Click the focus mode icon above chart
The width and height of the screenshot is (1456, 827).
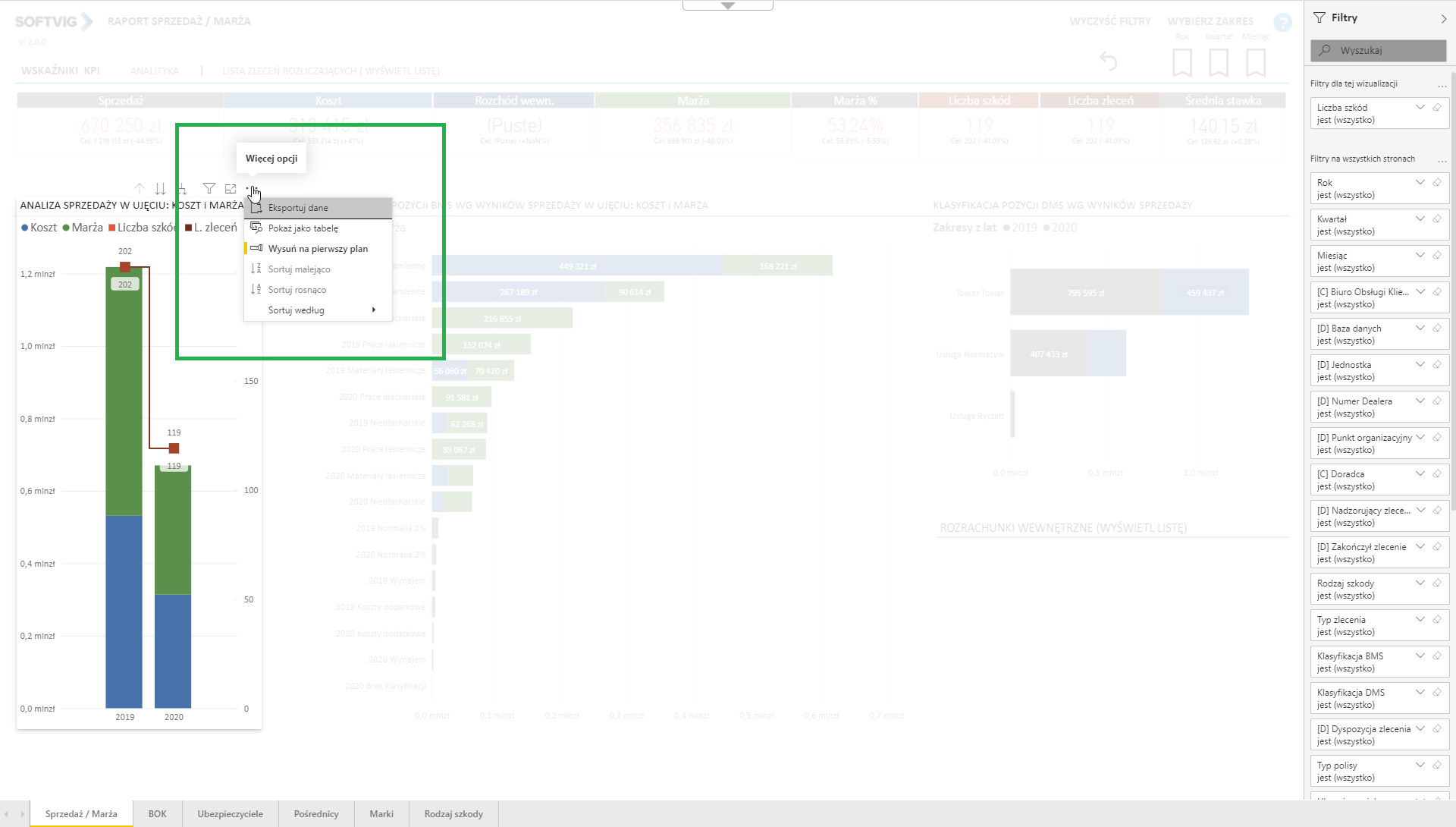click(231, 189)
